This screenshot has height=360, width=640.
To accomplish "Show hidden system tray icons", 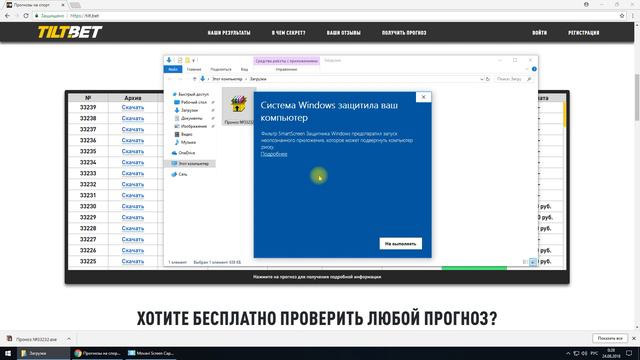I will pyautogui.click(x=568, y=353).
